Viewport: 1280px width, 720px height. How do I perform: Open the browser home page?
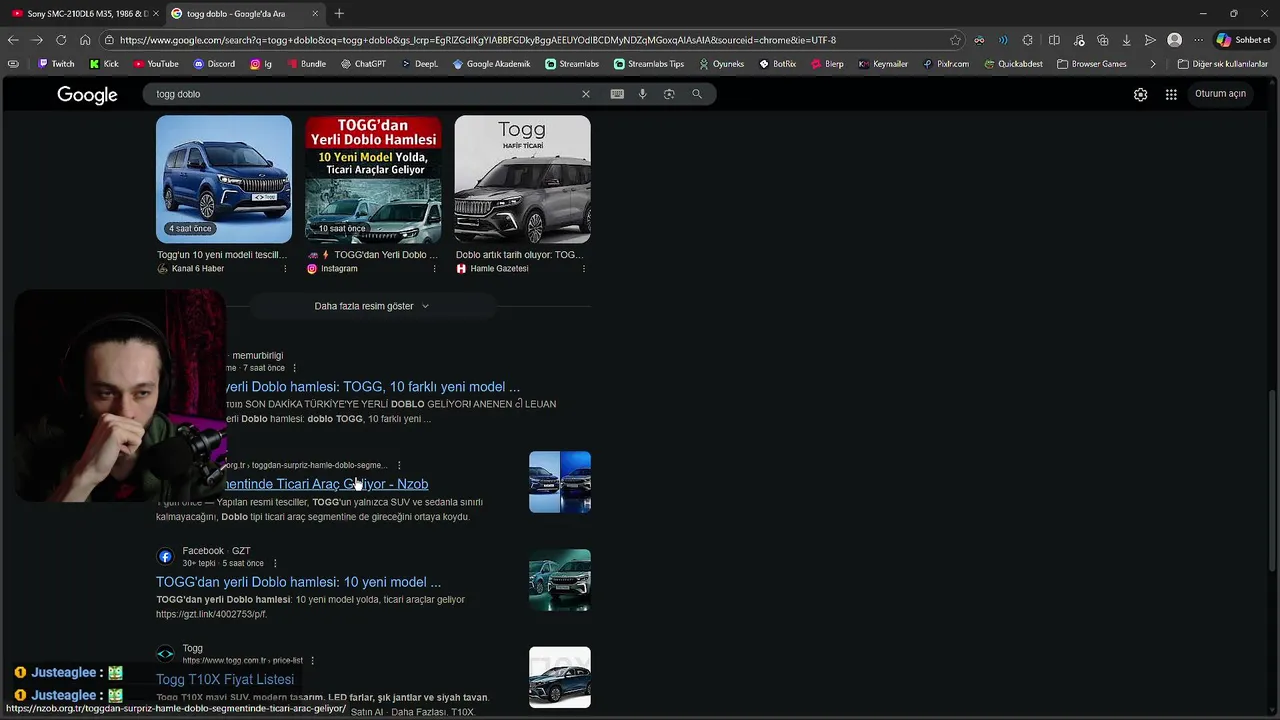point(85,40)
